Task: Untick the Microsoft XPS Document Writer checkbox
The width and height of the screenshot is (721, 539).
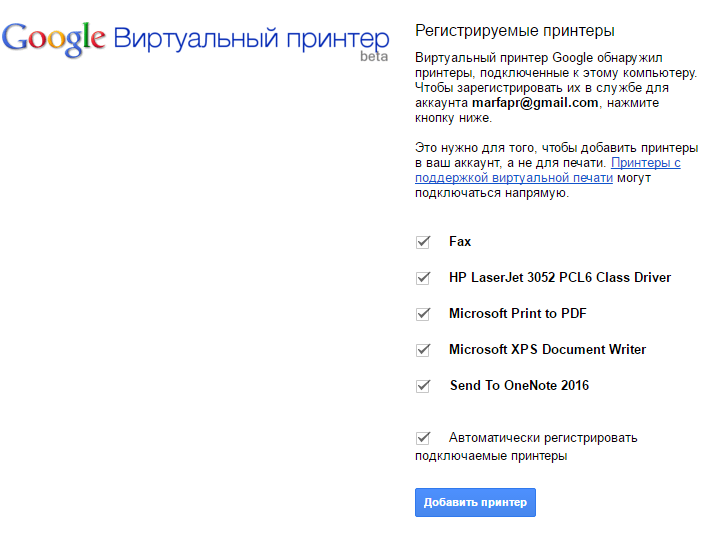Action: (x=423, y=350)
